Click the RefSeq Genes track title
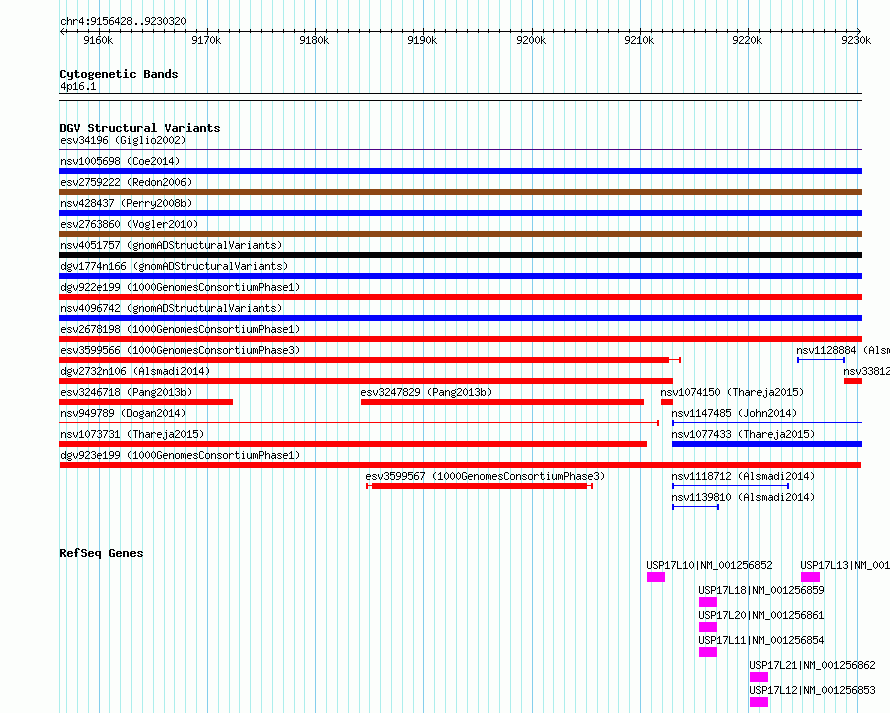 click(x=101, y=553)
